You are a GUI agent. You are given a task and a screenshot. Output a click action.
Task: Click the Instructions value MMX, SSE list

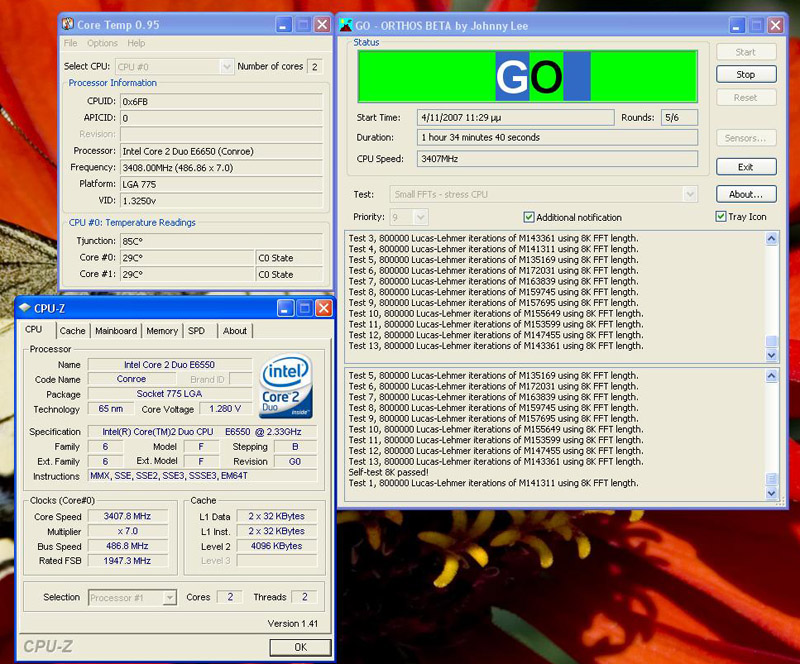(x=203, y=476)
